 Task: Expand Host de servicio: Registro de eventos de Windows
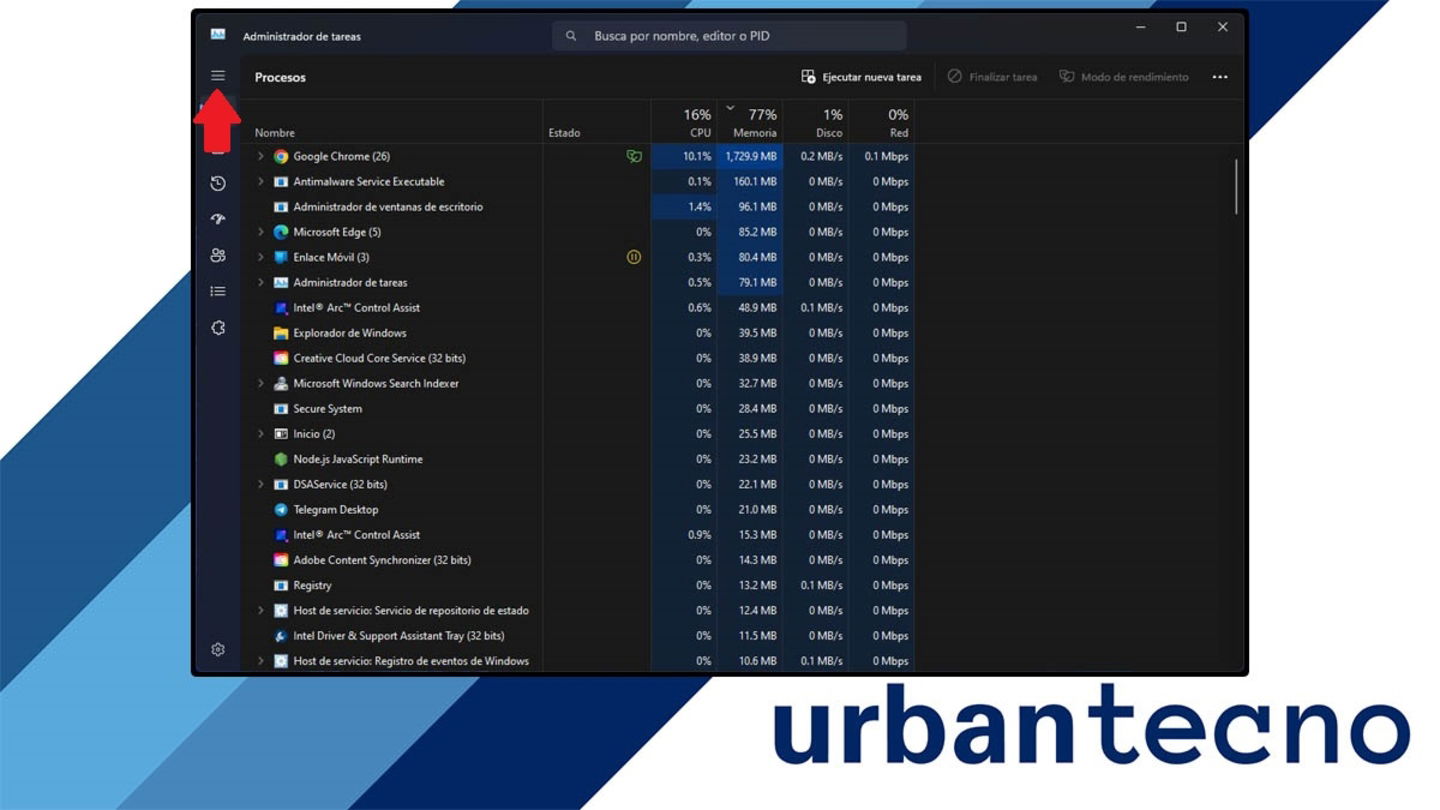point(260,661)
